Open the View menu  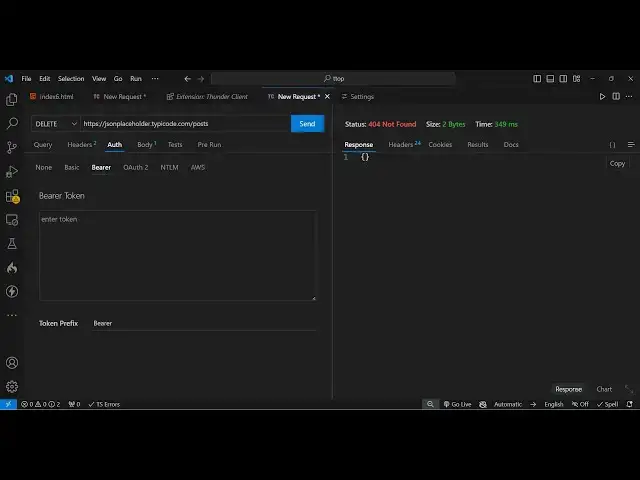click(99, 78)
